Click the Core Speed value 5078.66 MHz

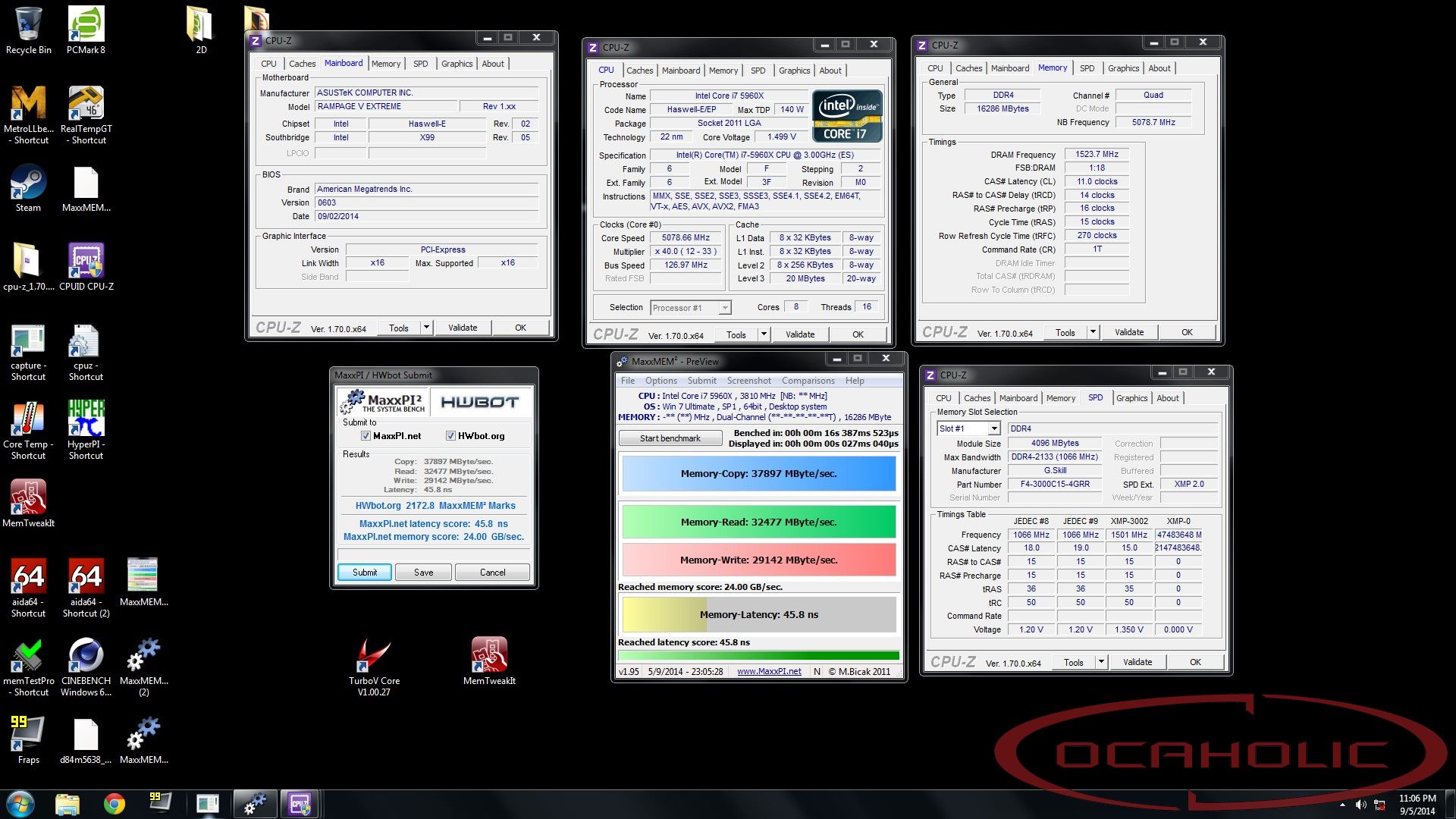[x=686, y=237]
